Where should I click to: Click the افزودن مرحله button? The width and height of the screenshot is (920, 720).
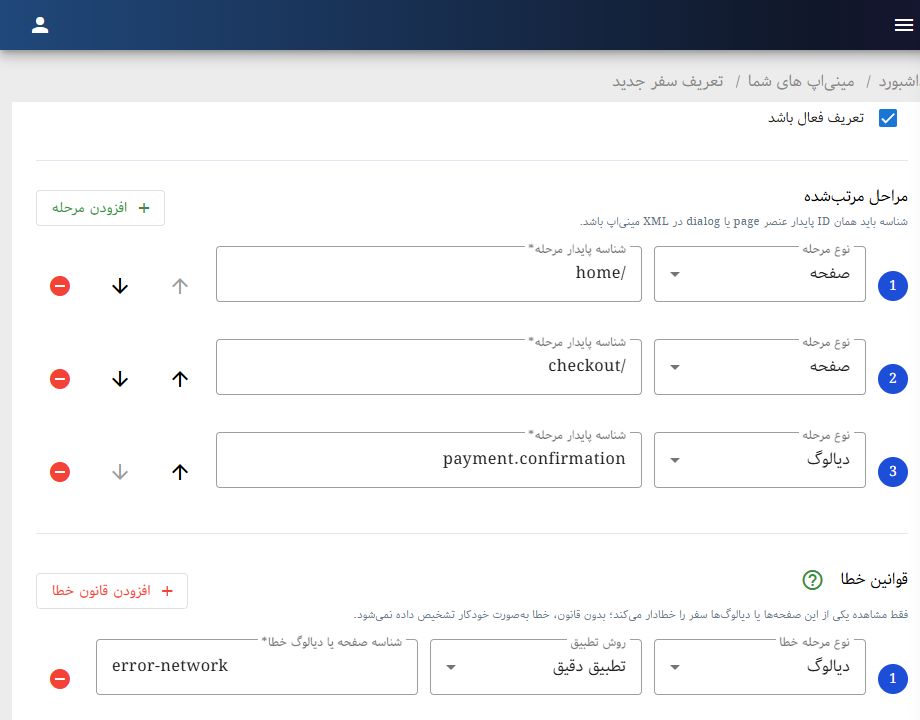pyautogui.click(x=100, y=208)
